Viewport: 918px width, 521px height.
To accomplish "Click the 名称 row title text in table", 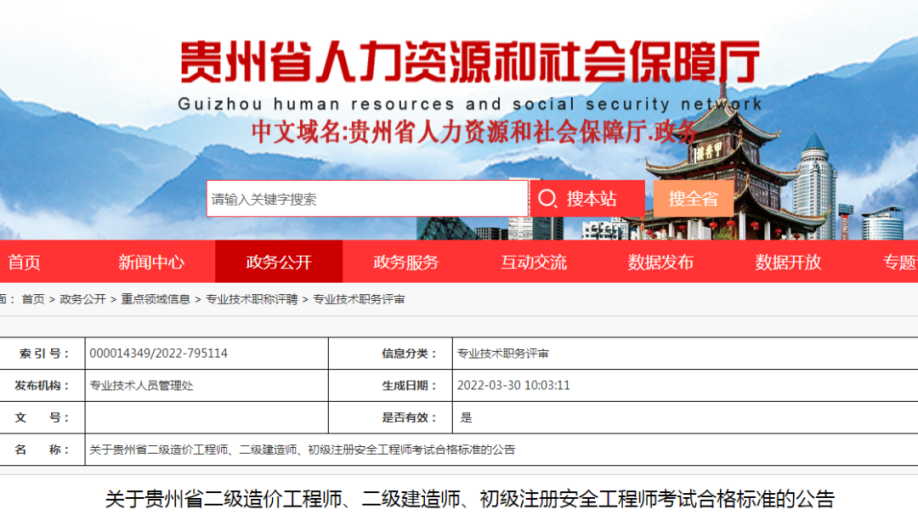I will point(302,450).
